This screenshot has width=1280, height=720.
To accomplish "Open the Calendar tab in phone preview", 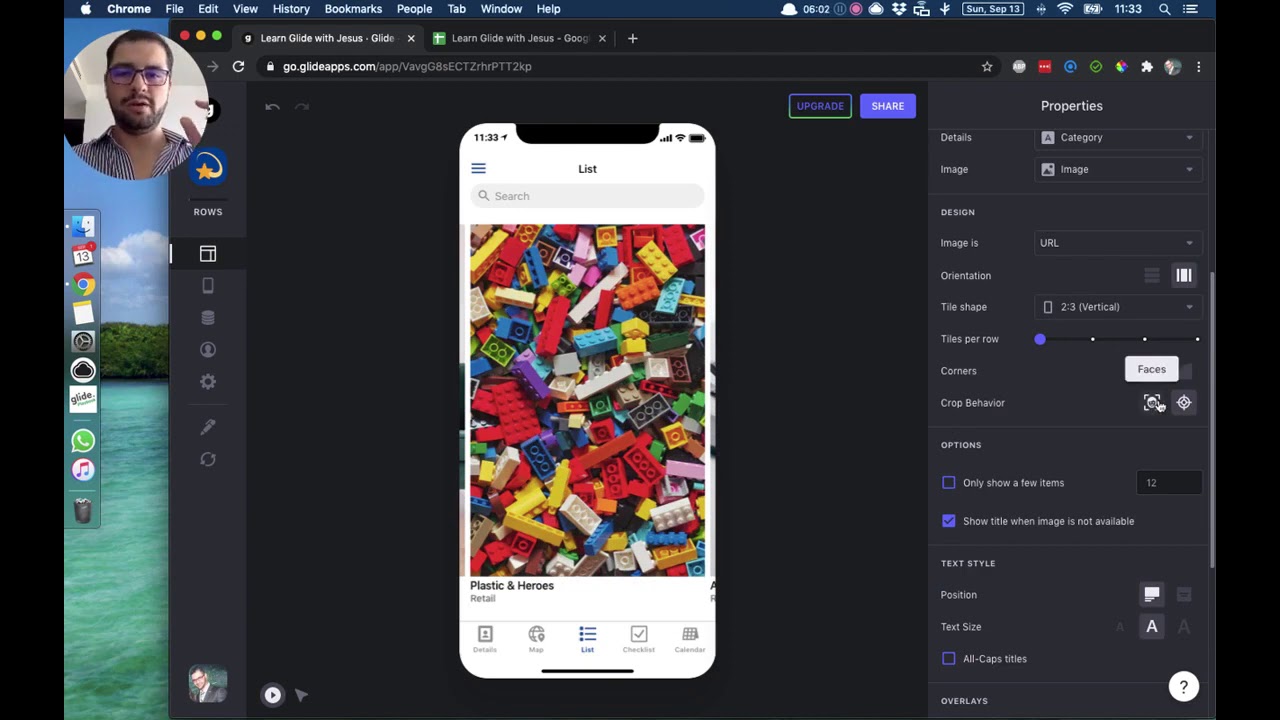I will pos(690,639).
